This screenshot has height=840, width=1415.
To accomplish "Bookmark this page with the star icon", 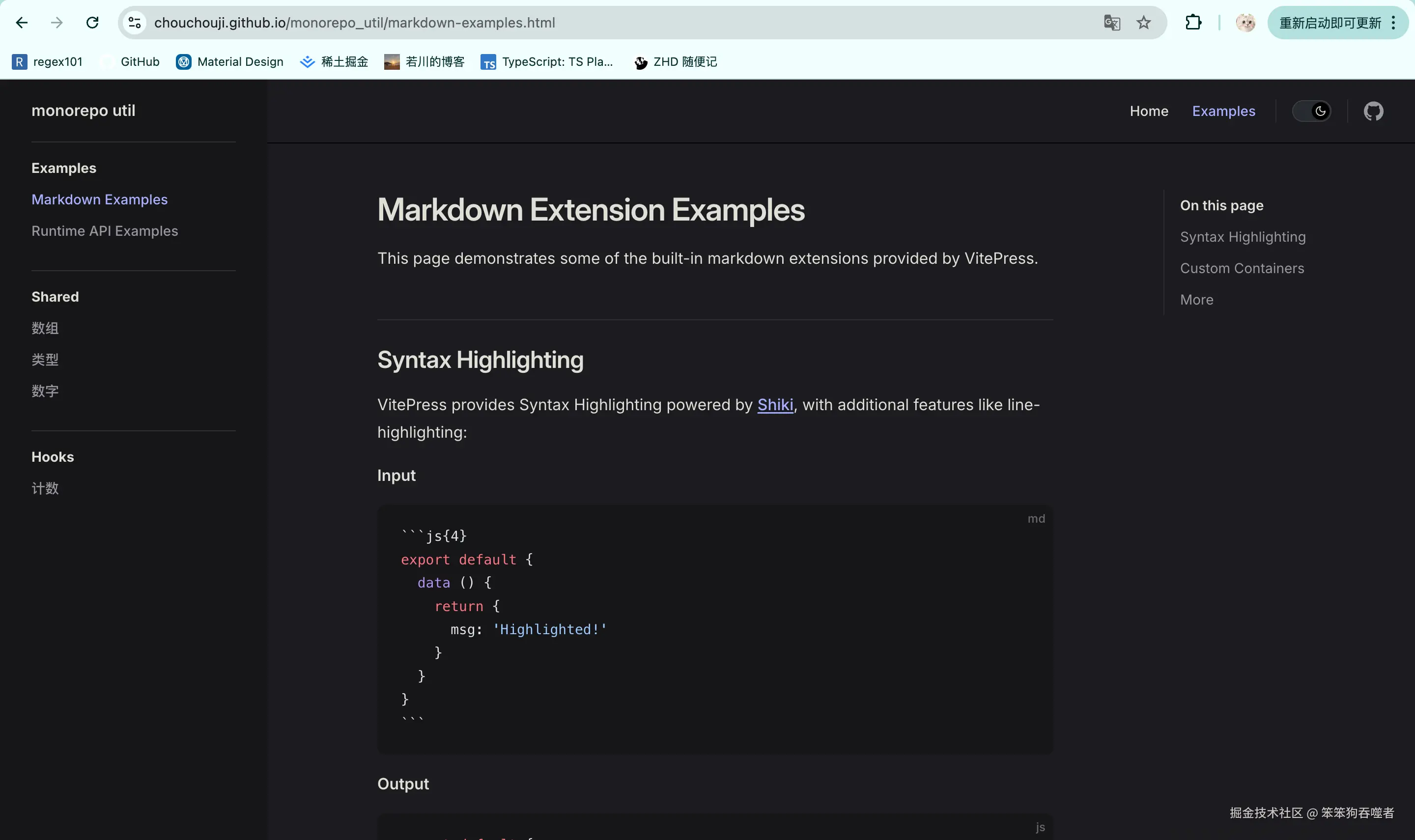I will pos(1143,23).
